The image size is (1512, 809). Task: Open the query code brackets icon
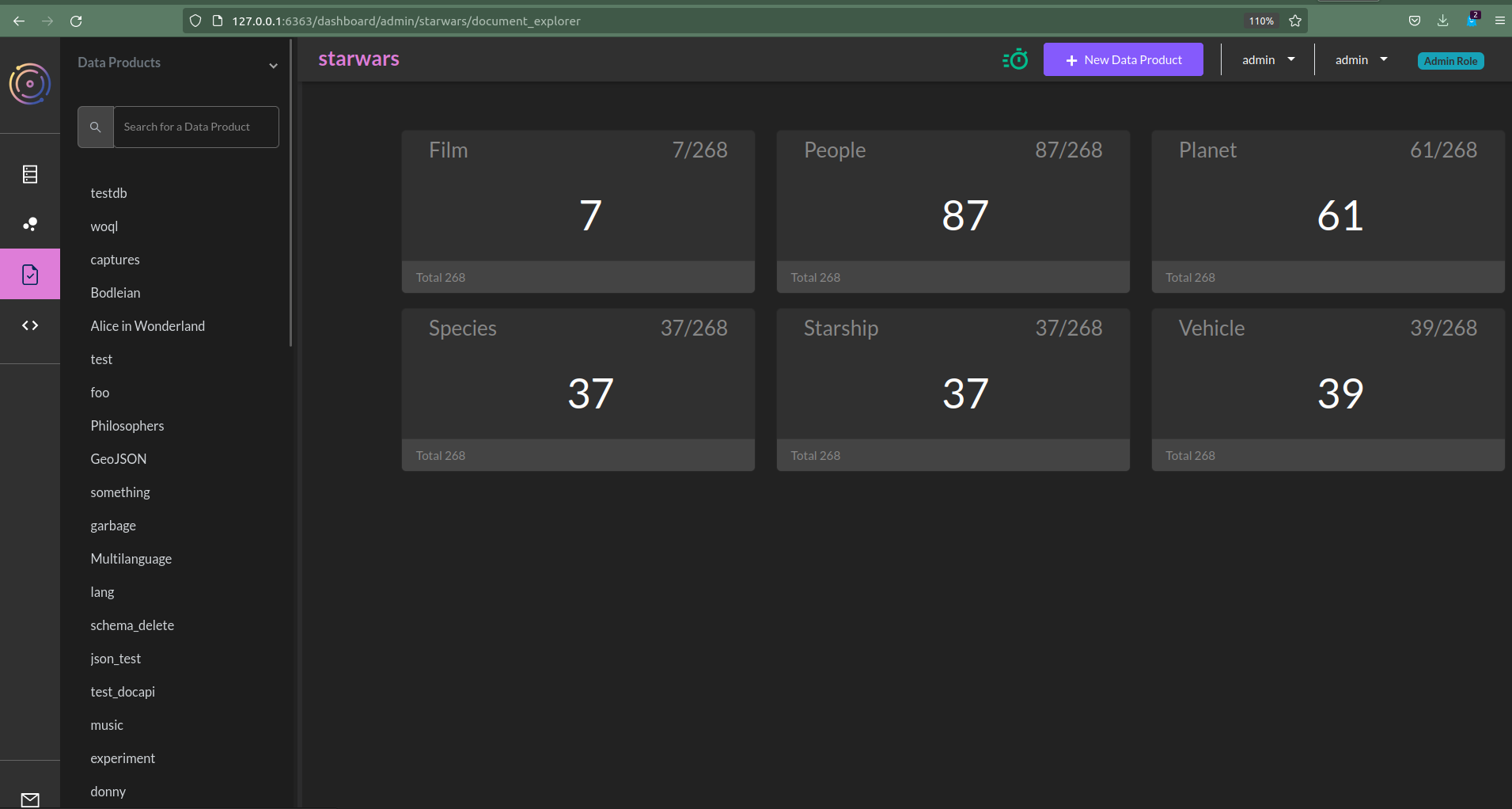coord(30,325)
